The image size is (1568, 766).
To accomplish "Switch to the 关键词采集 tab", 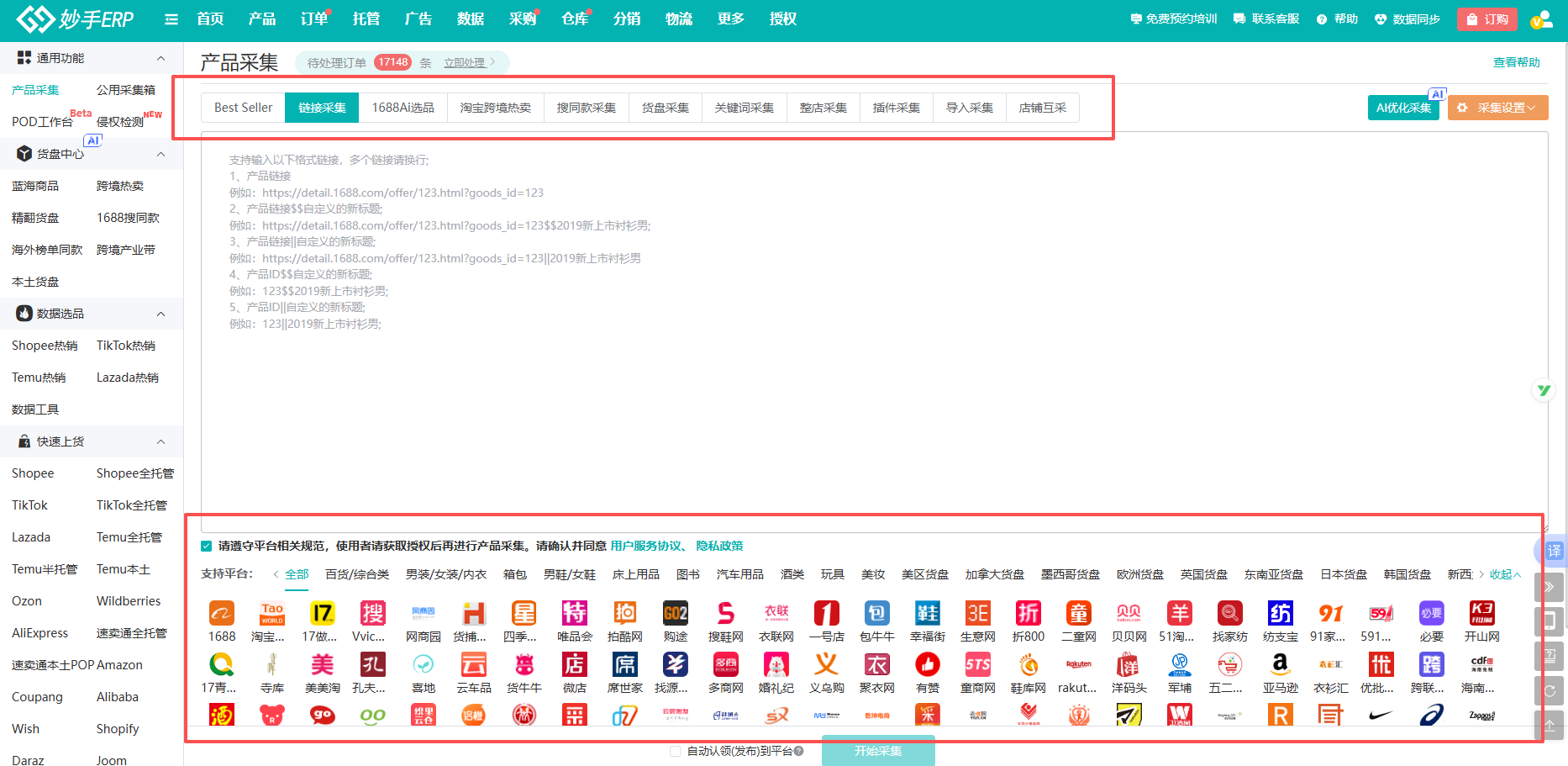I will click(745, 108).
